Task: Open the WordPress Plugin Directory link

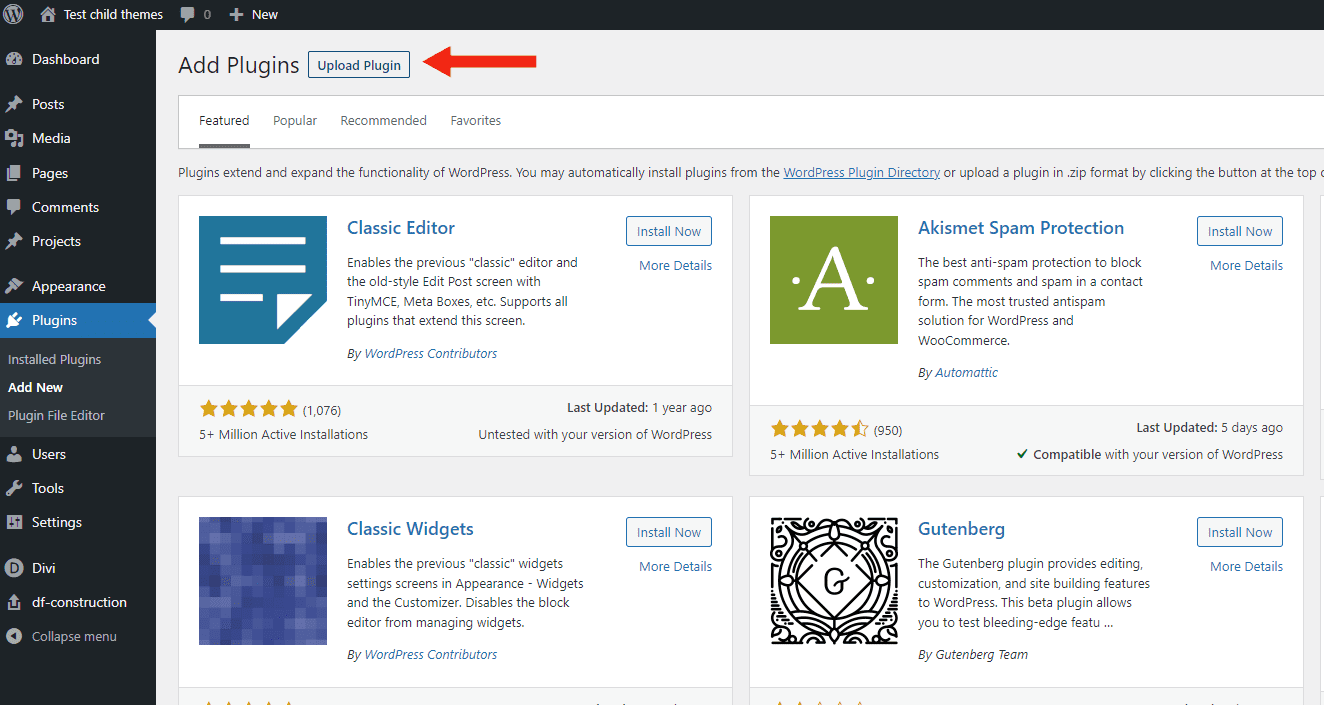Action: point(861,172)
